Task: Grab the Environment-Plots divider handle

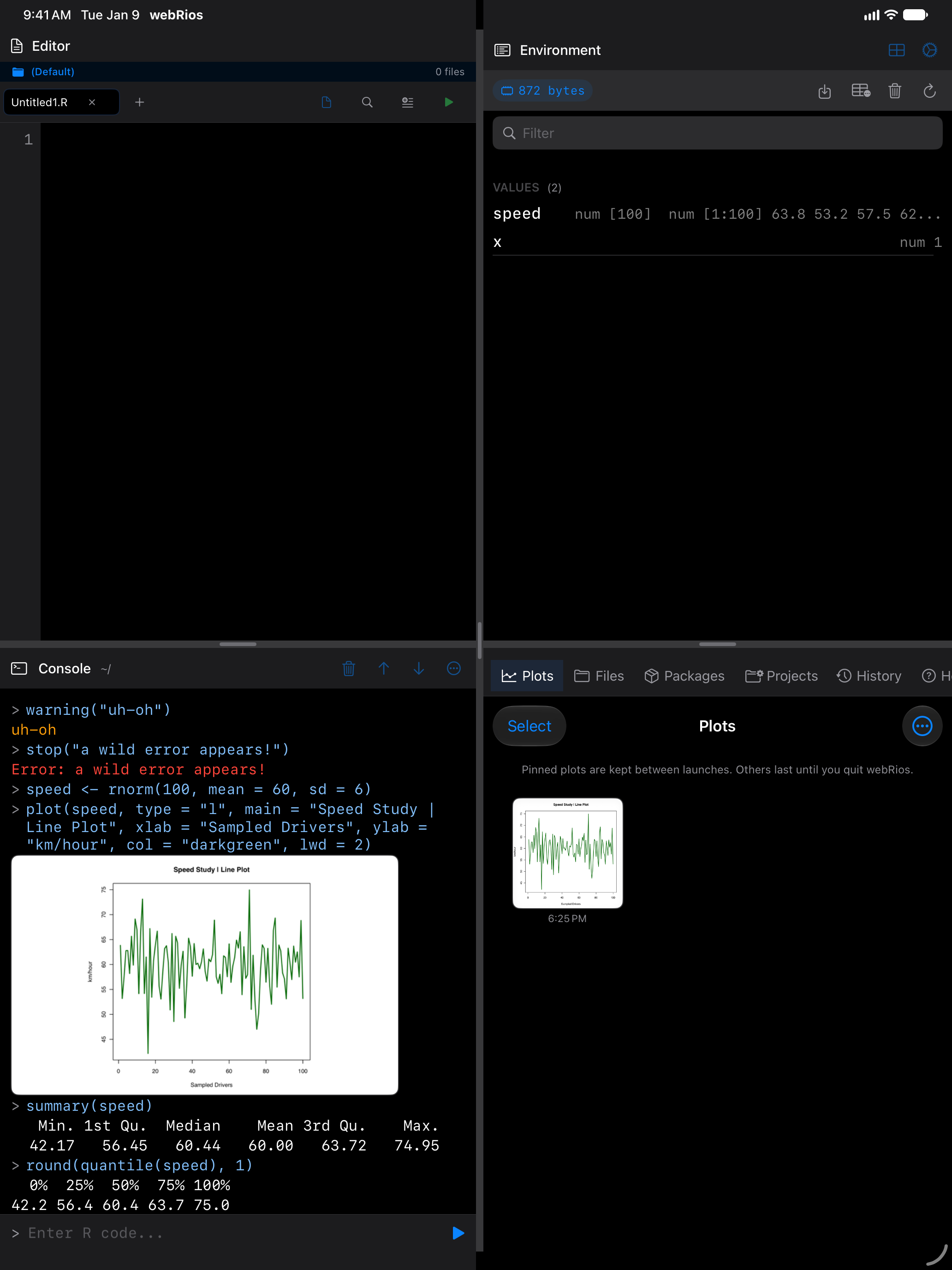Action: click(717, 644)
